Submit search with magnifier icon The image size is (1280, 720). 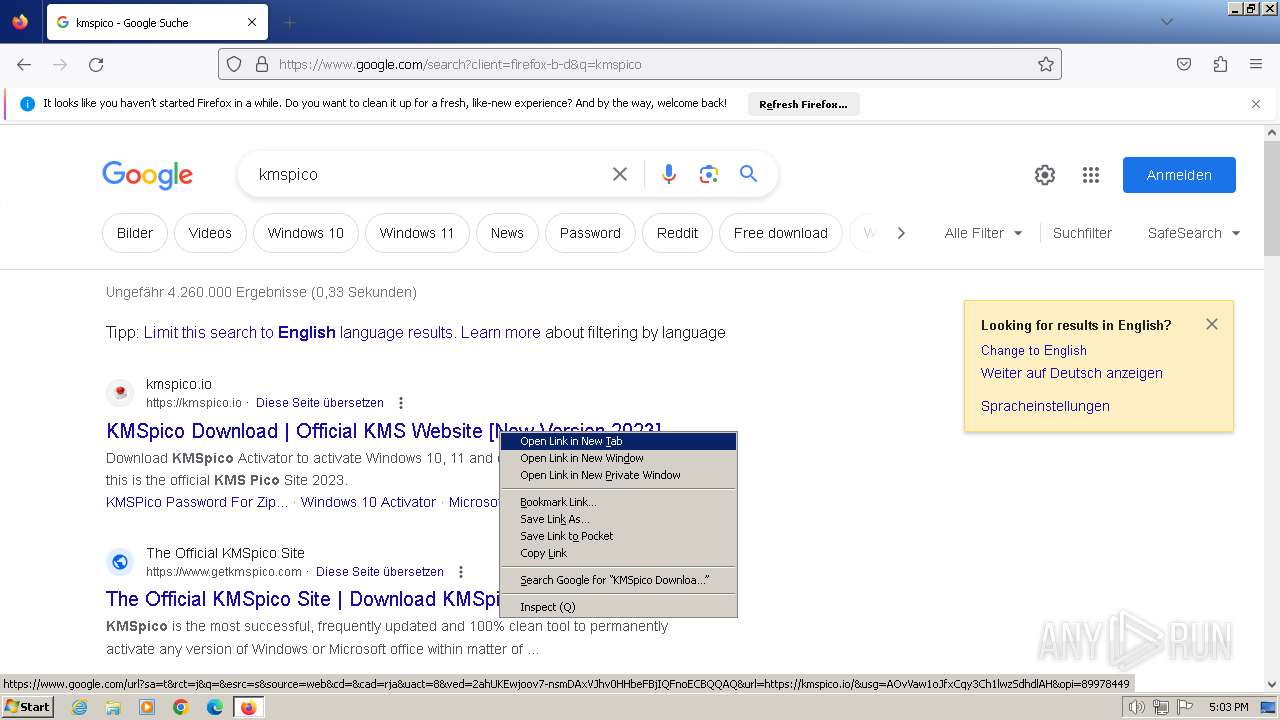point(748,174)
